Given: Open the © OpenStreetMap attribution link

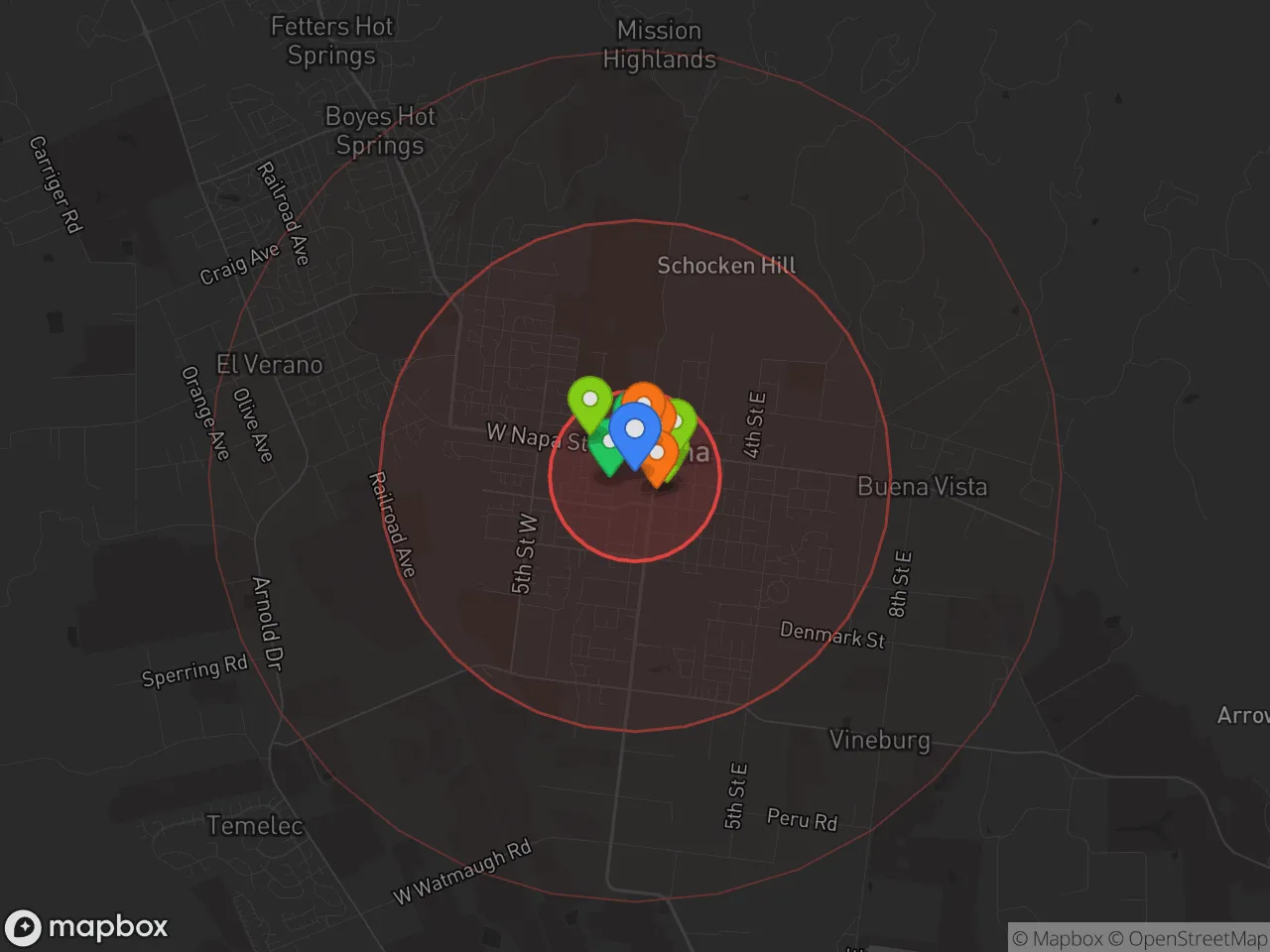Looking at the screenshot, I should pos(1188,938).
